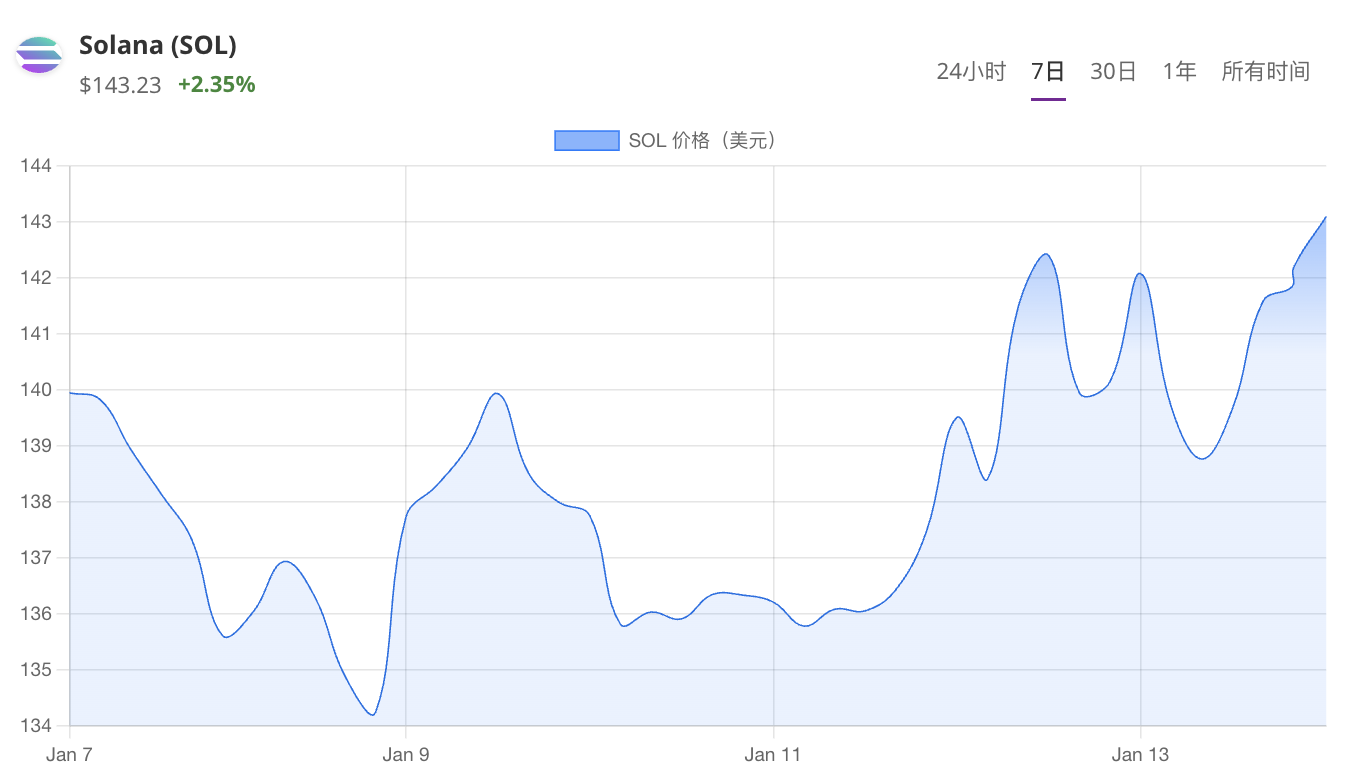Click the Jan 7 x-axis label

coord(69,755)
